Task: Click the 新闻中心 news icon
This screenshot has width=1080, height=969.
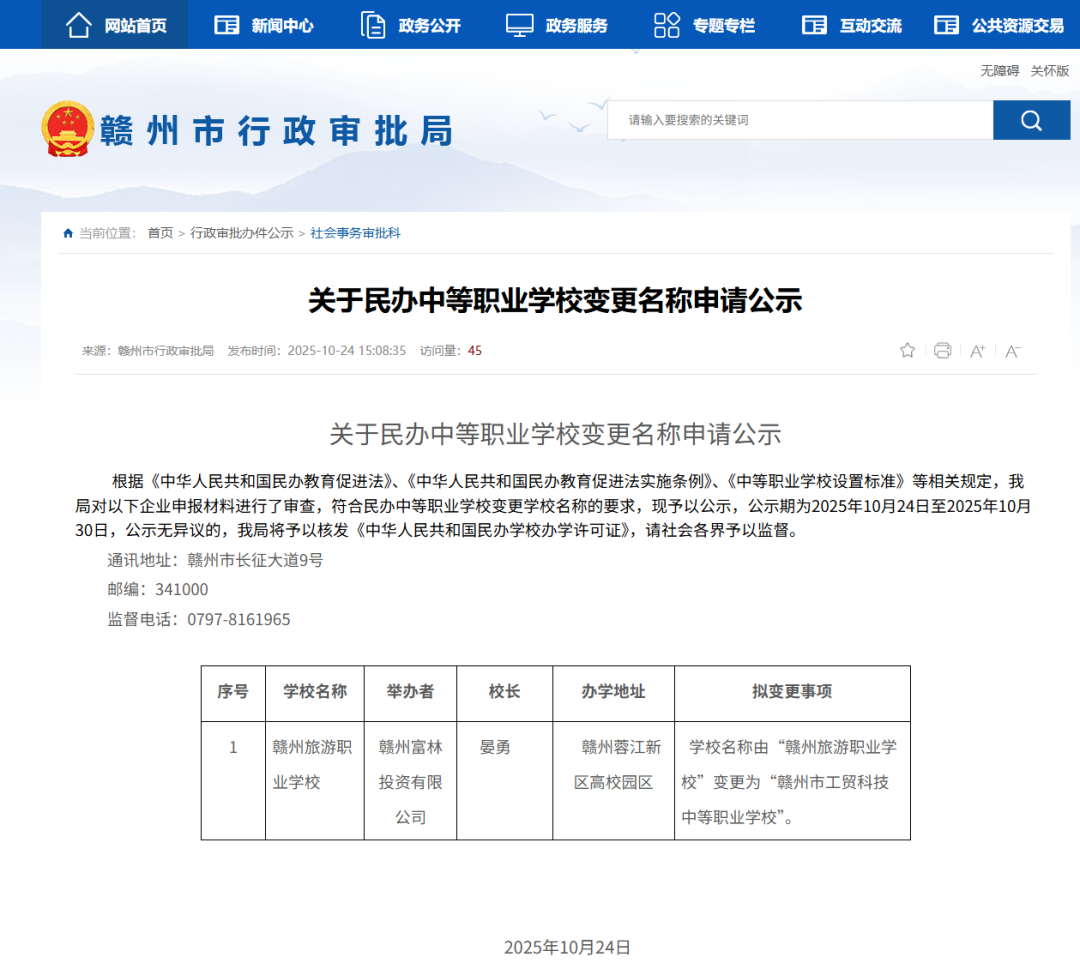Action: (227, 25)
